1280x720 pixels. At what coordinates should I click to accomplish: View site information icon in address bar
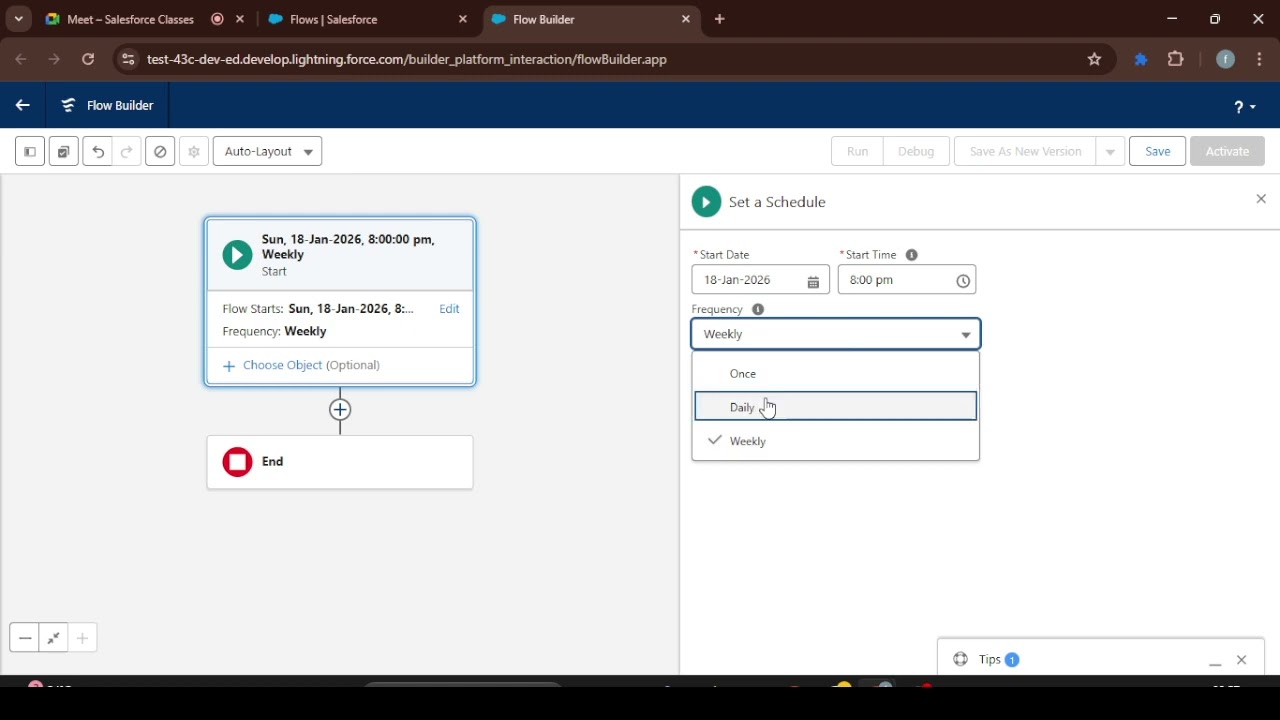(127, 60)
